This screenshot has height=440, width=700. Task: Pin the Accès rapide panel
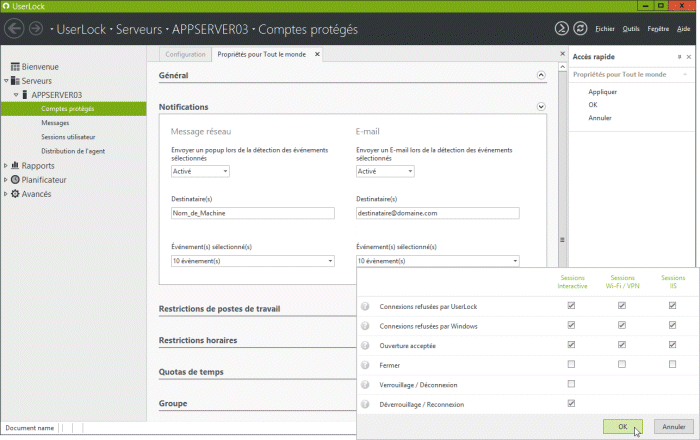point(679,57)
